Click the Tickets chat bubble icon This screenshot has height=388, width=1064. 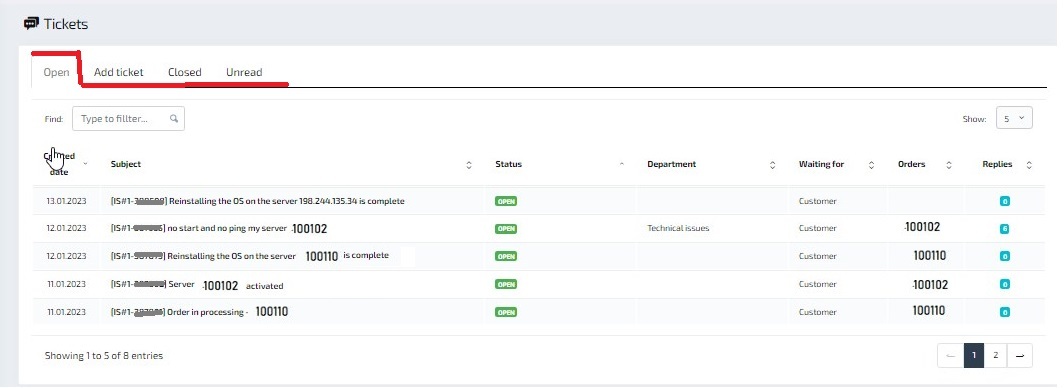(x=31, y=24)
